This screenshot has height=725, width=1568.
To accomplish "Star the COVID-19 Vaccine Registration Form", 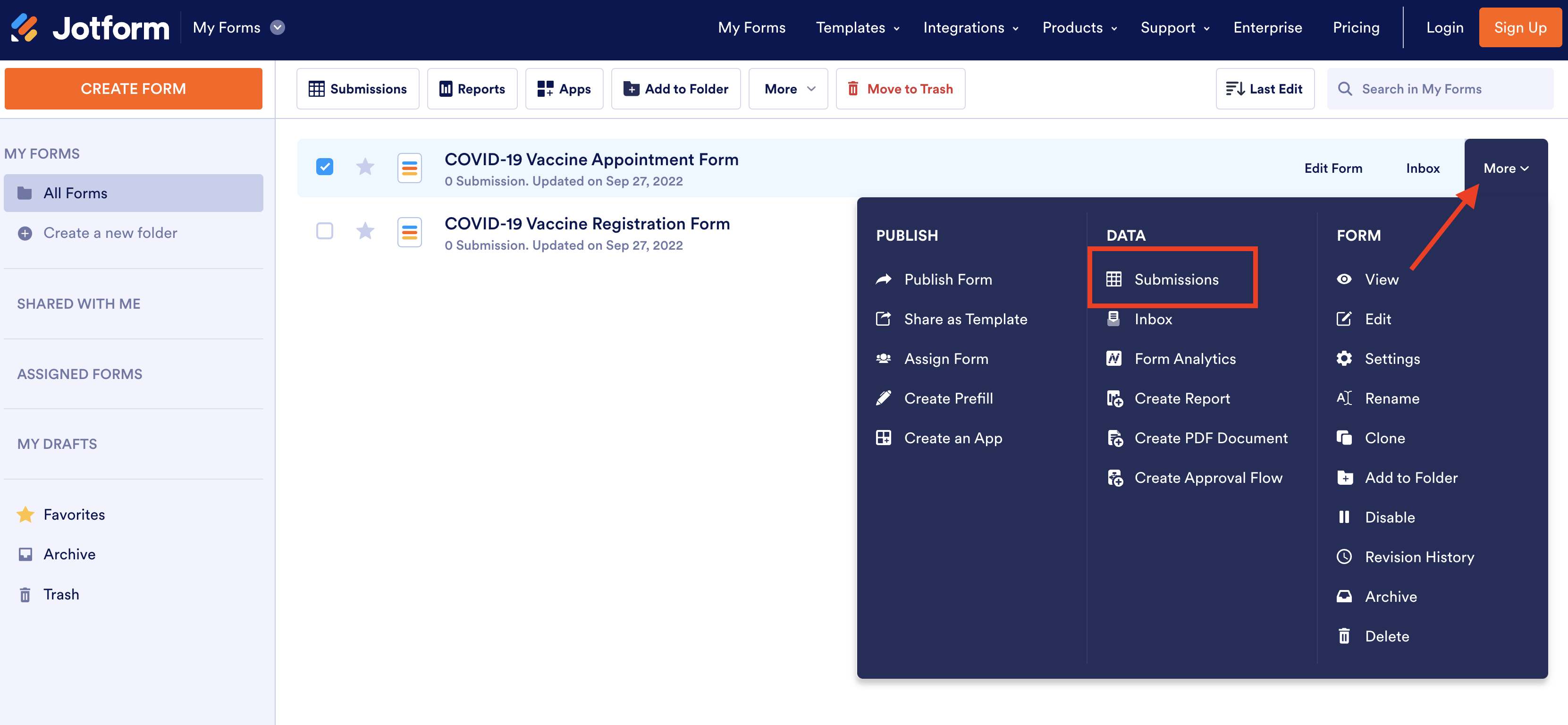I will (x=364, y=231).
